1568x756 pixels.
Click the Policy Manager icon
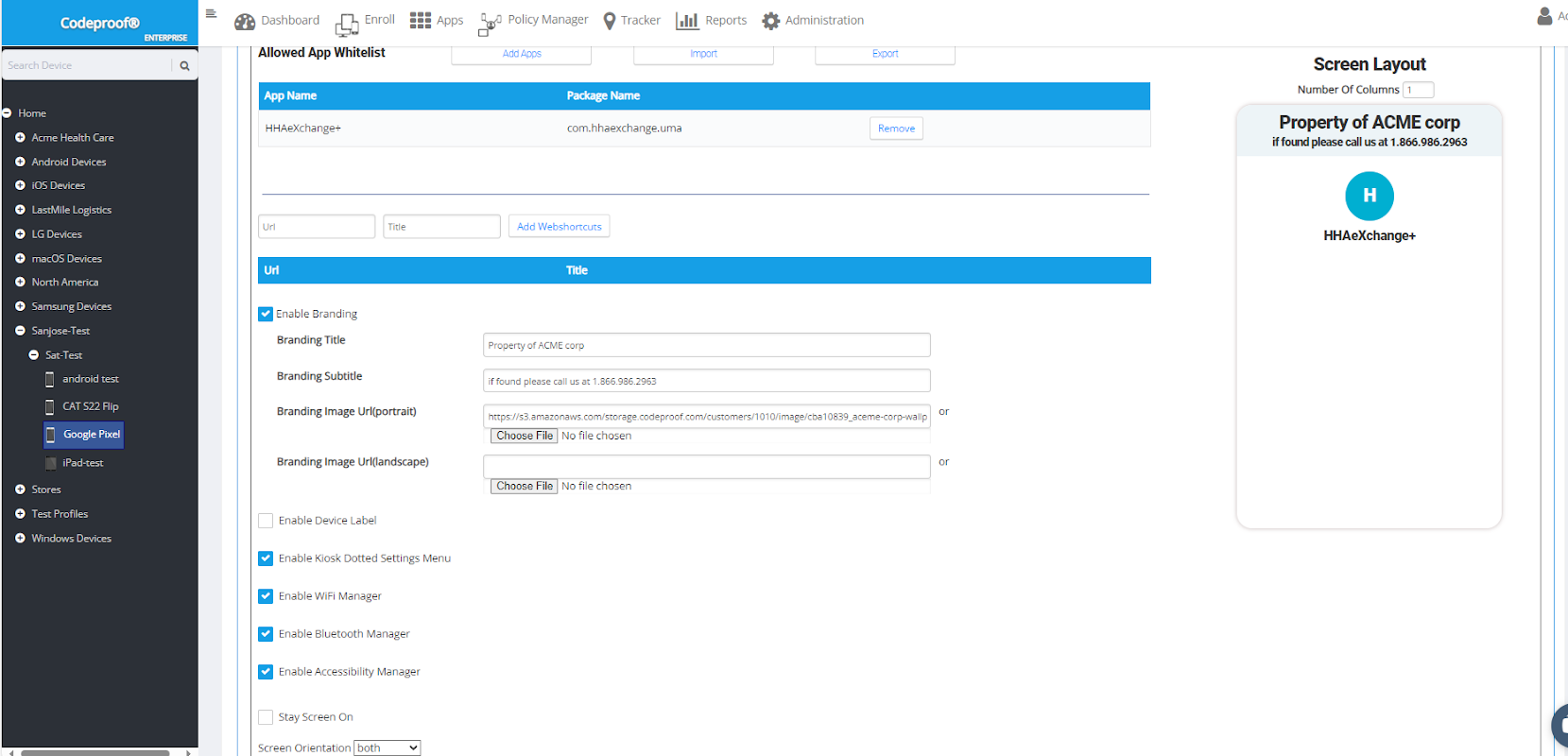[x=491, y=23]
